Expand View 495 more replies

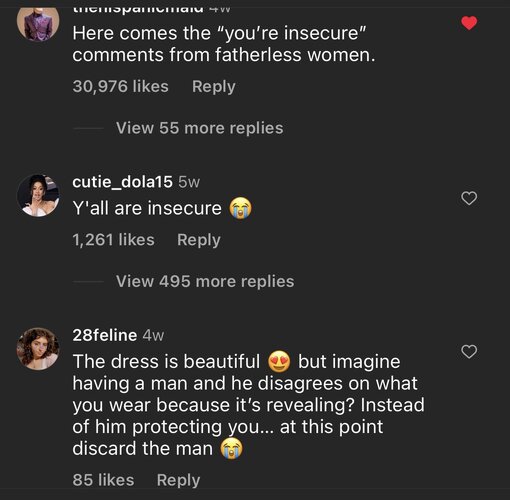(205, 281)
